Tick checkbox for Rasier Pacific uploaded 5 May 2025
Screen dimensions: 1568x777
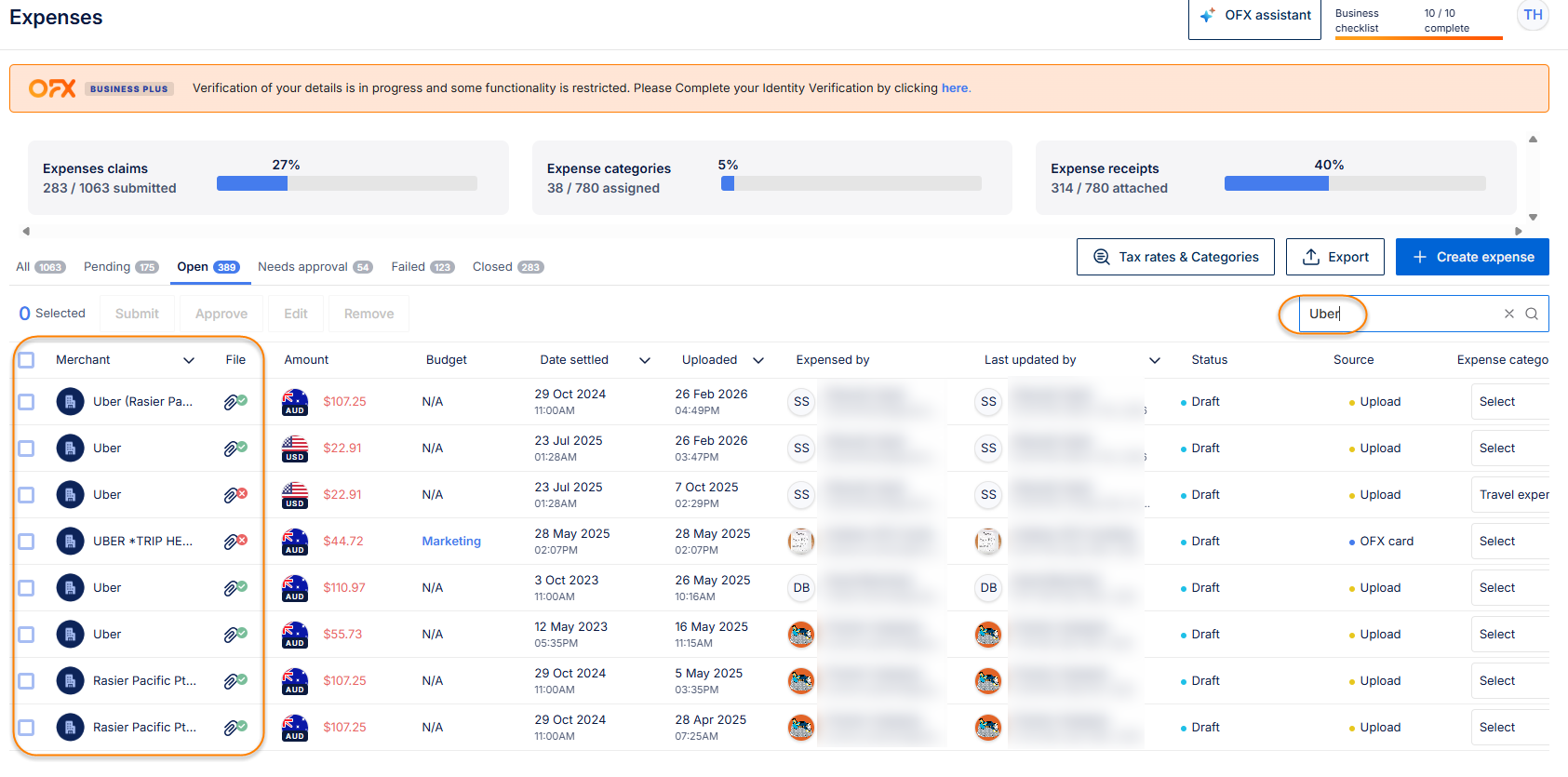coord(26,681)
